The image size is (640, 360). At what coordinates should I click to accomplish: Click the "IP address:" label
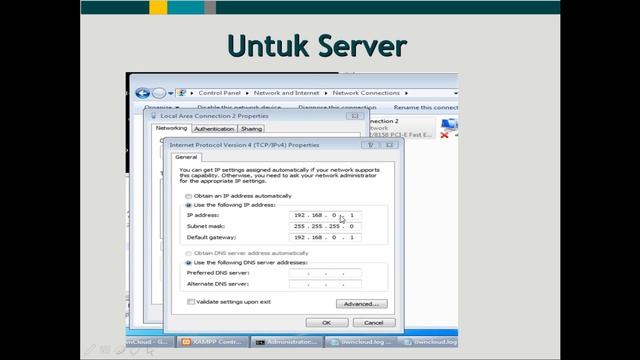tap(203, 215)
